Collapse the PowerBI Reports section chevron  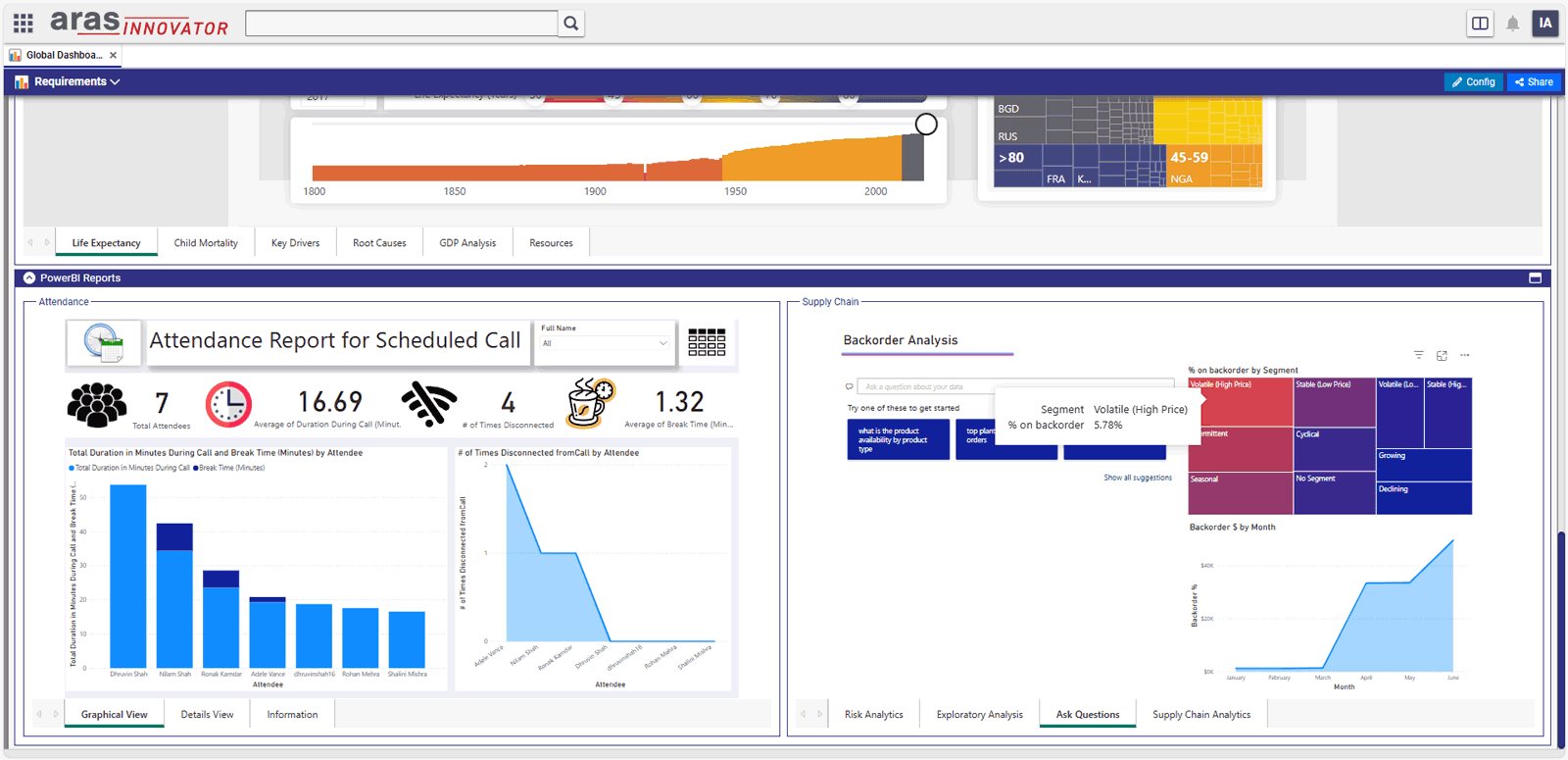(29, 279)
